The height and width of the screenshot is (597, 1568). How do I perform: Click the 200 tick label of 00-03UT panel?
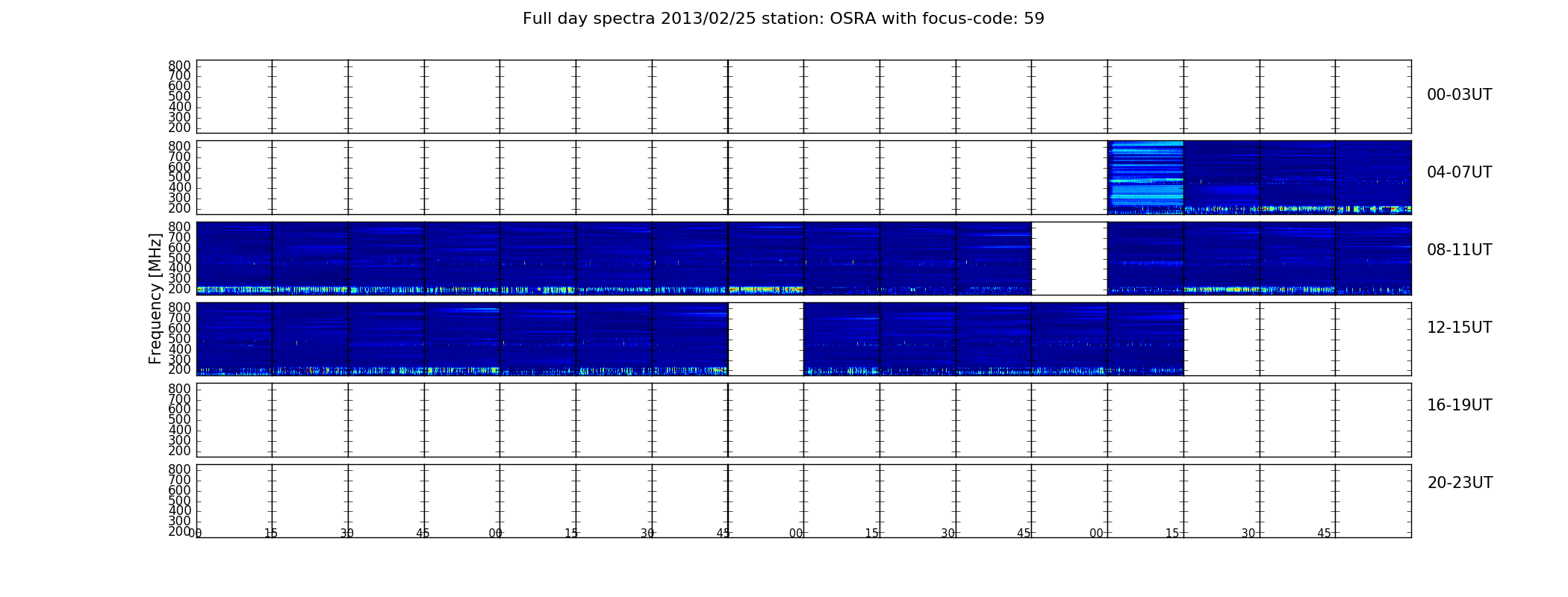pyautogui.click(x=179, y=128)
